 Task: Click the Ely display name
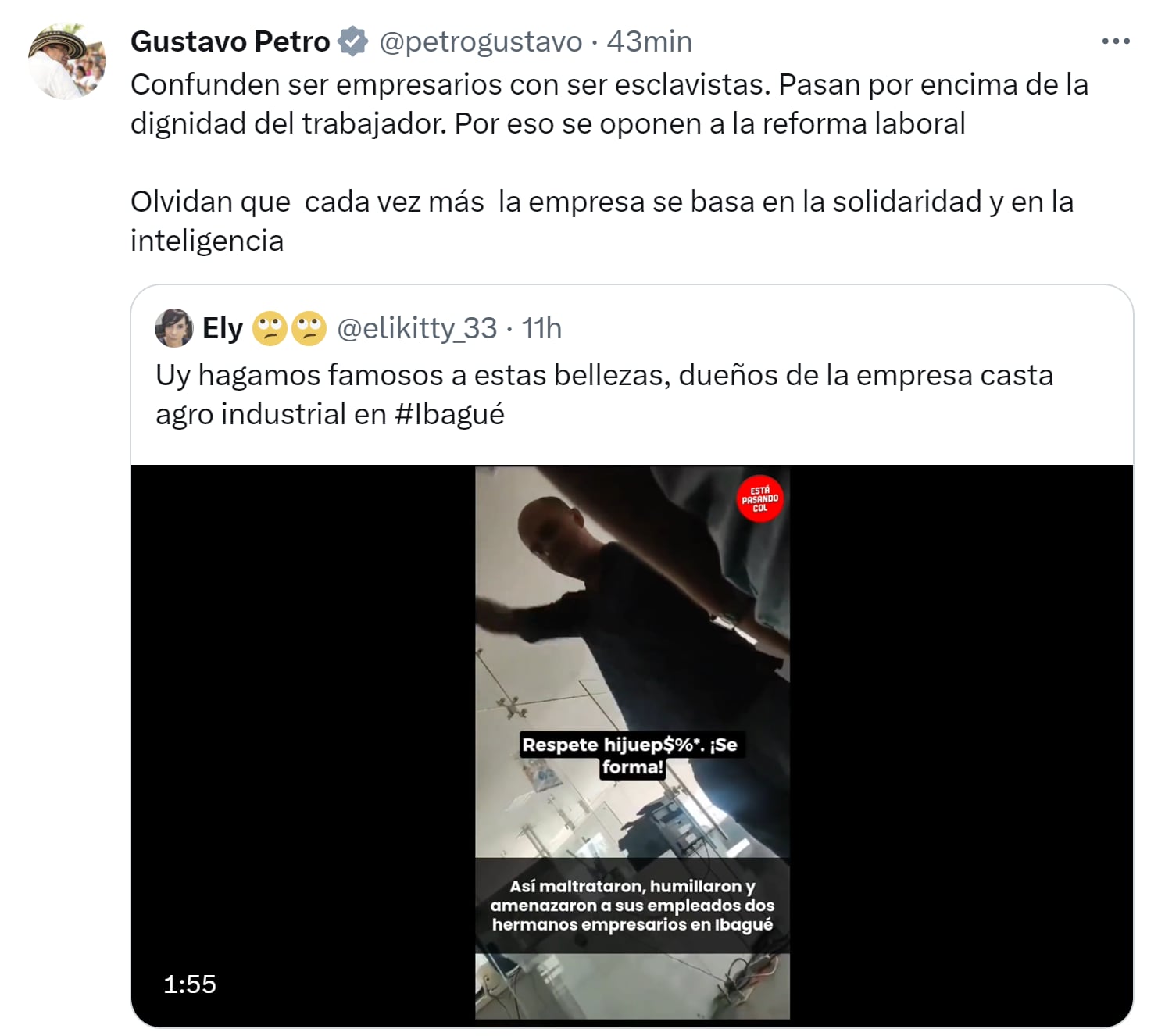[x=223, y=328]
